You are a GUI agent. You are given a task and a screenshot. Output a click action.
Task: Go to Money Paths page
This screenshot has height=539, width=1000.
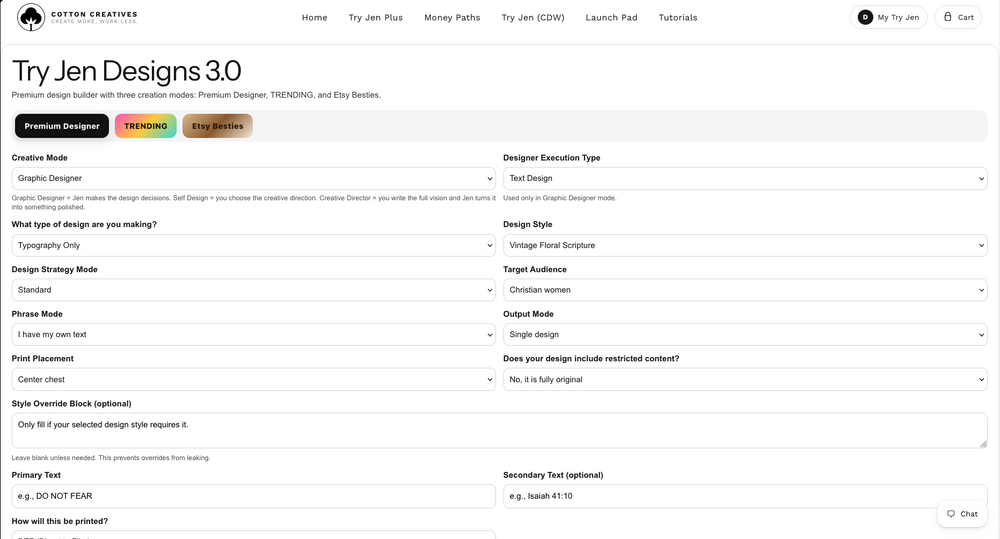pos(452,18)
